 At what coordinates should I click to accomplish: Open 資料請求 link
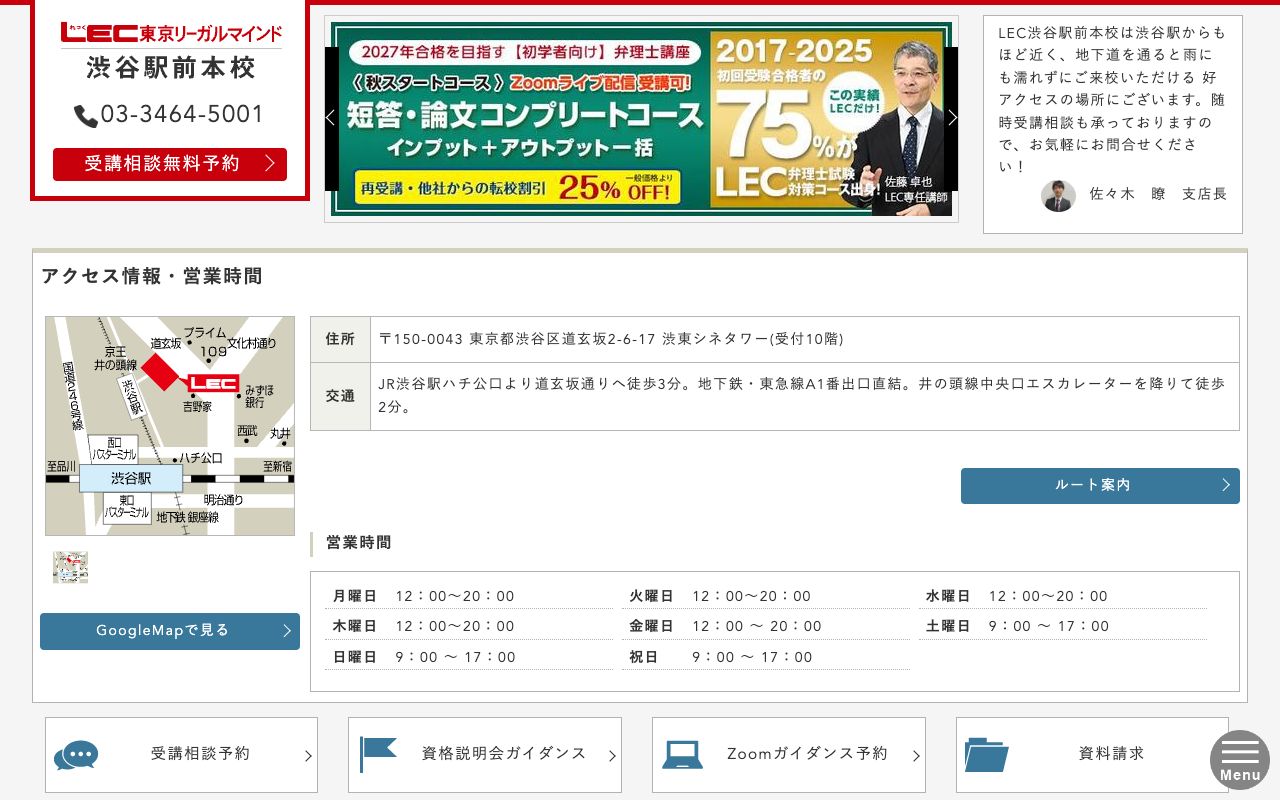pos(1092,755)
